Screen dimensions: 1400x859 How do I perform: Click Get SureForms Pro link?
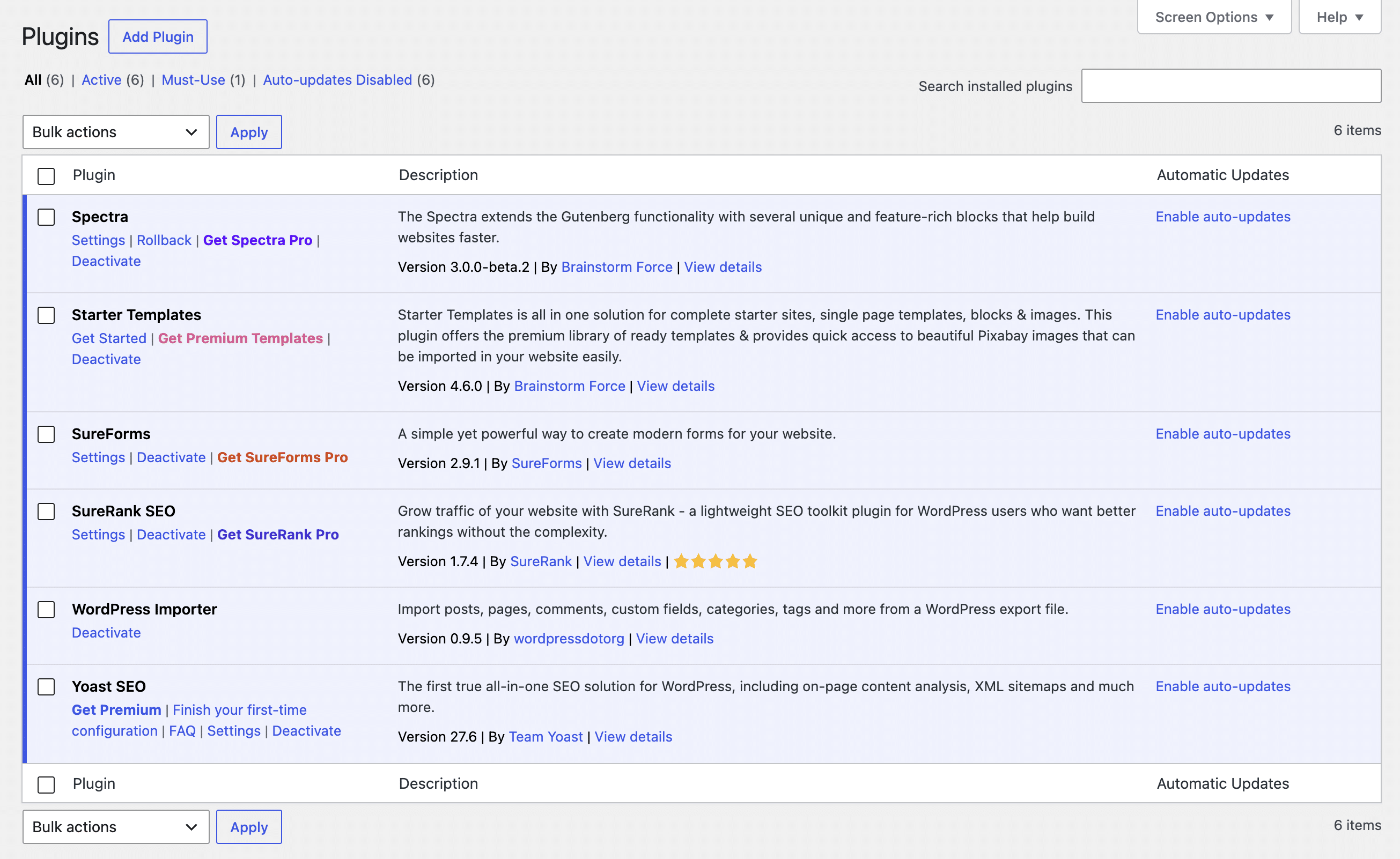click(282, 458)
